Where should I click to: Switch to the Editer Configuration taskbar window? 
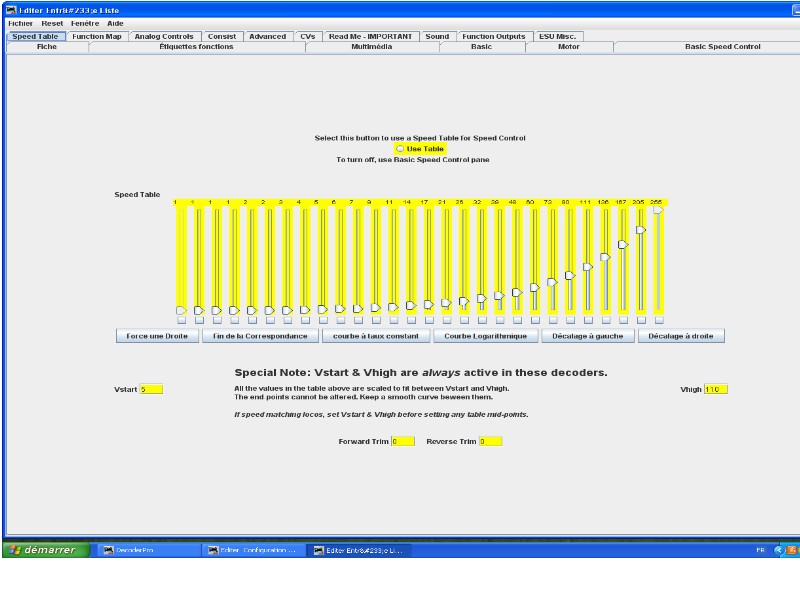(x=254, y=550)
